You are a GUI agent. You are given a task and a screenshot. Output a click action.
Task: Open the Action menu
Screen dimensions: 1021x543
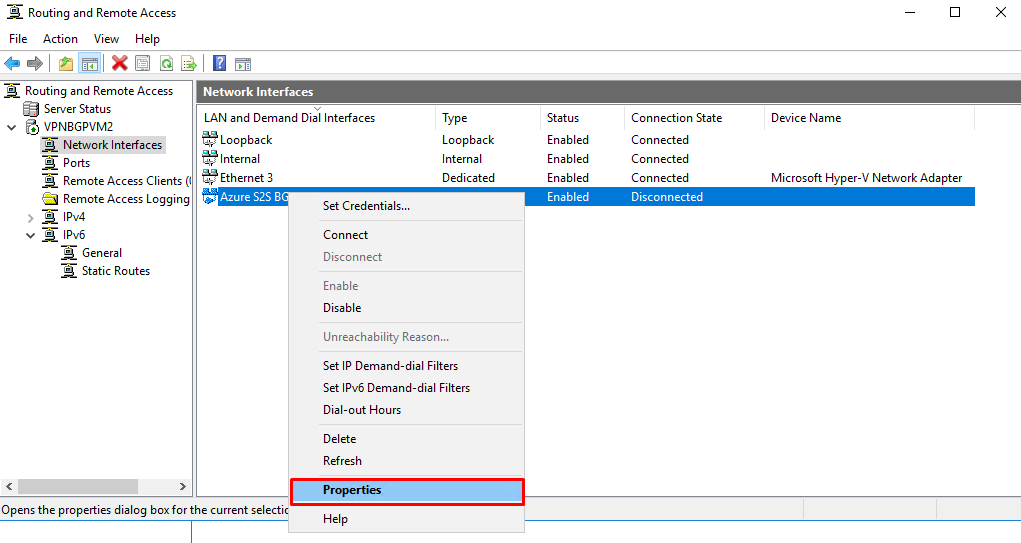tap(60, 39)
